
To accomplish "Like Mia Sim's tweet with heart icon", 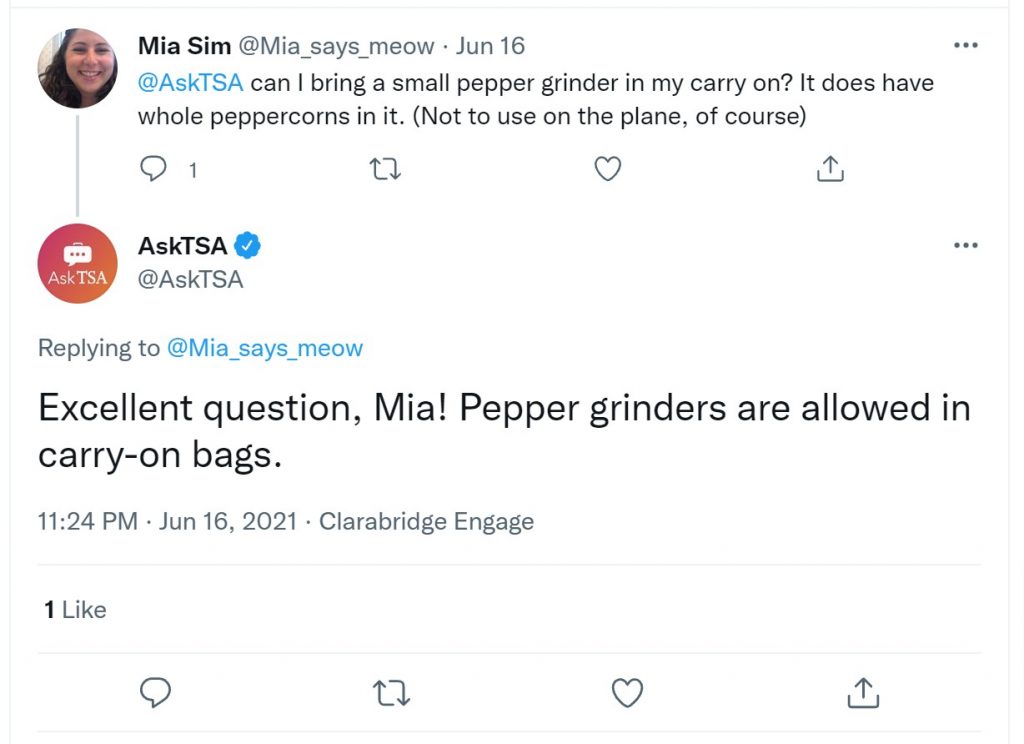I will (607, 169).
